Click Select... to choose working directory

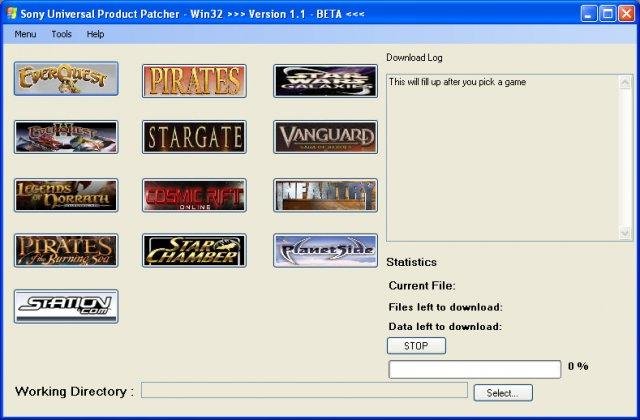(x=503, y=393)
